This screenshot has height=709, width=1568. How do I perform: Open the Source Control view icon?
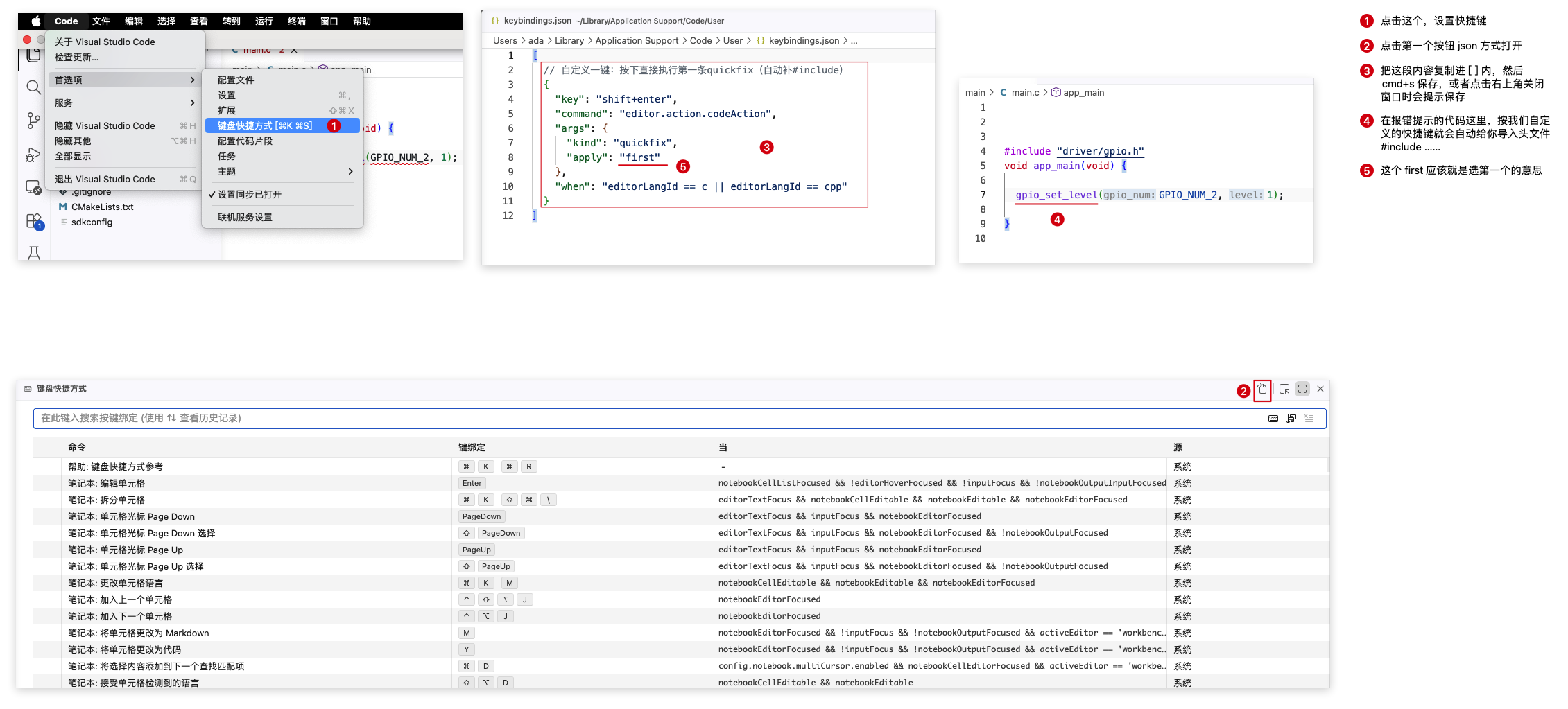pyautogui.click(x=33, y=121)
